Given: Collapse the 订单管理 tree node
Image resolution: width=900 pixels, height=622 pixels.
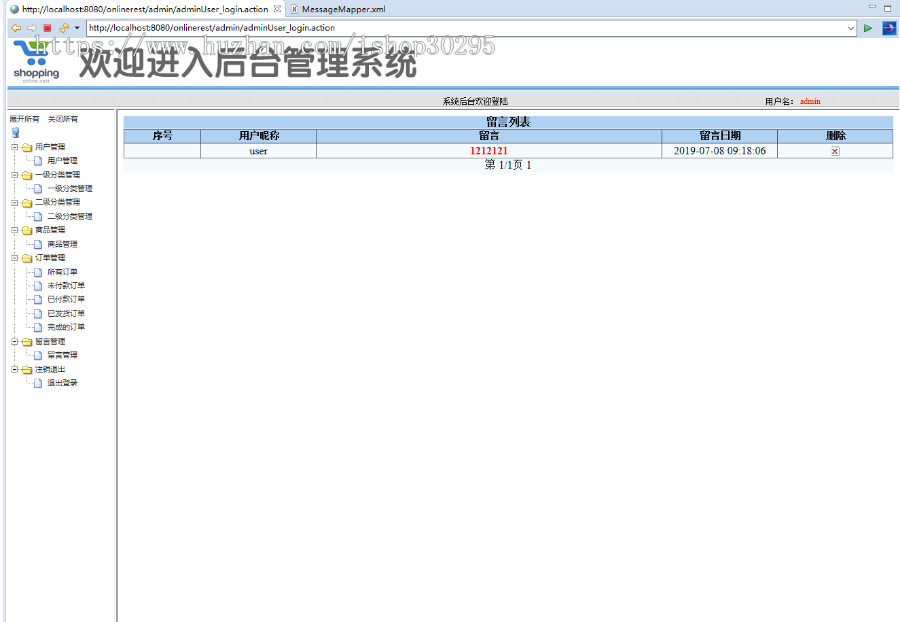Looking at the screenshot, I should [x=13, y=259].
